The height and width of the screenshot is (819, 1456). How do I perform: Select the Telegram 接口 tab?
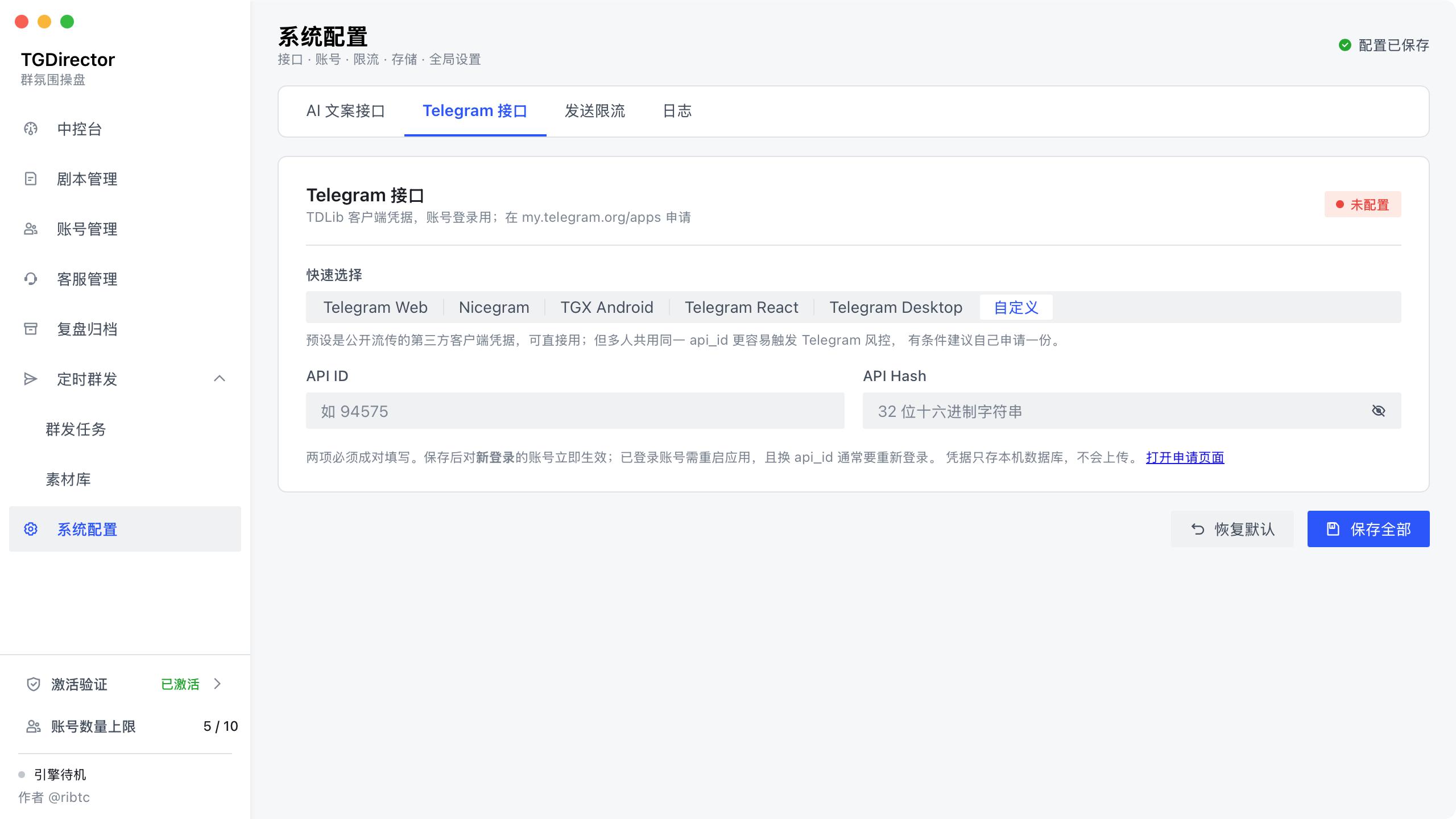tap(475, 111)
